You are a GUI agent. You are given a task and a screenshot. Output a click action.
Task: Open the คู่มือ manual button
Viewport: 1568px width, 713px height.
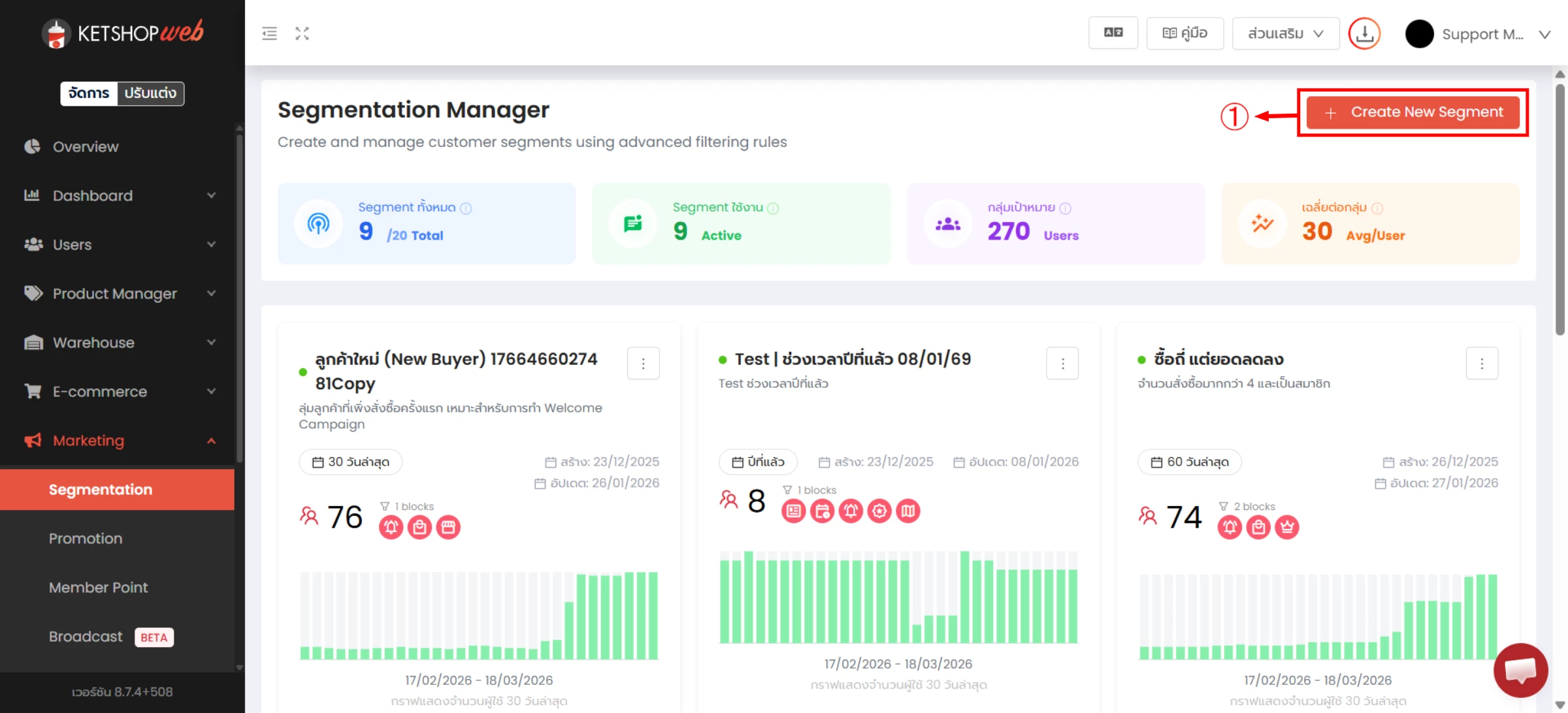click(x=1184, y=33)
